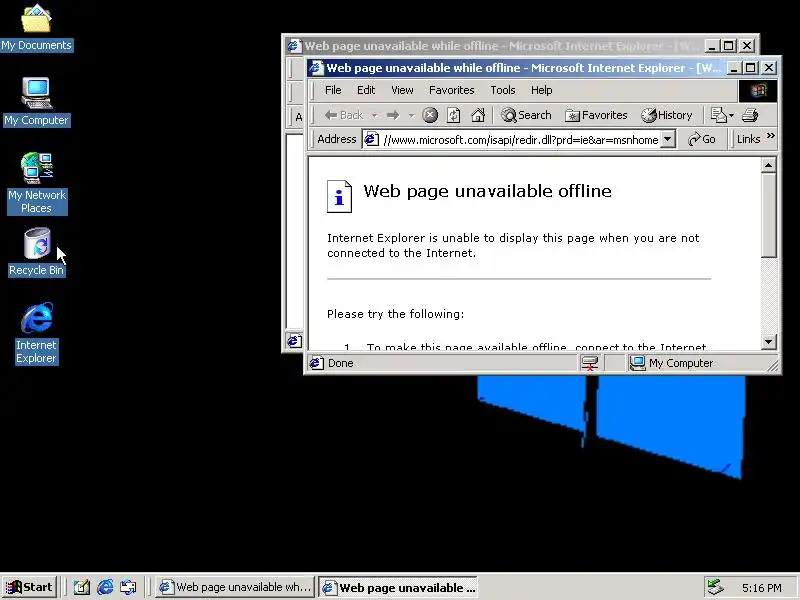Open the Tools menu
The height and width of the screenshot is (600, 800).
point(503,90)
